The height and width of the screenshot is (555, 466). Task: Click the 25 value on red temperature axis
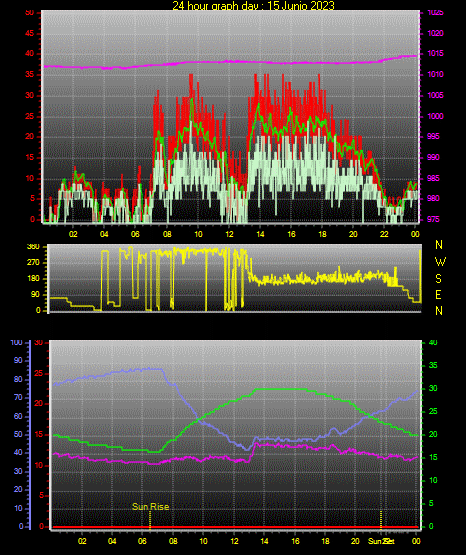(x=38, y=373)
